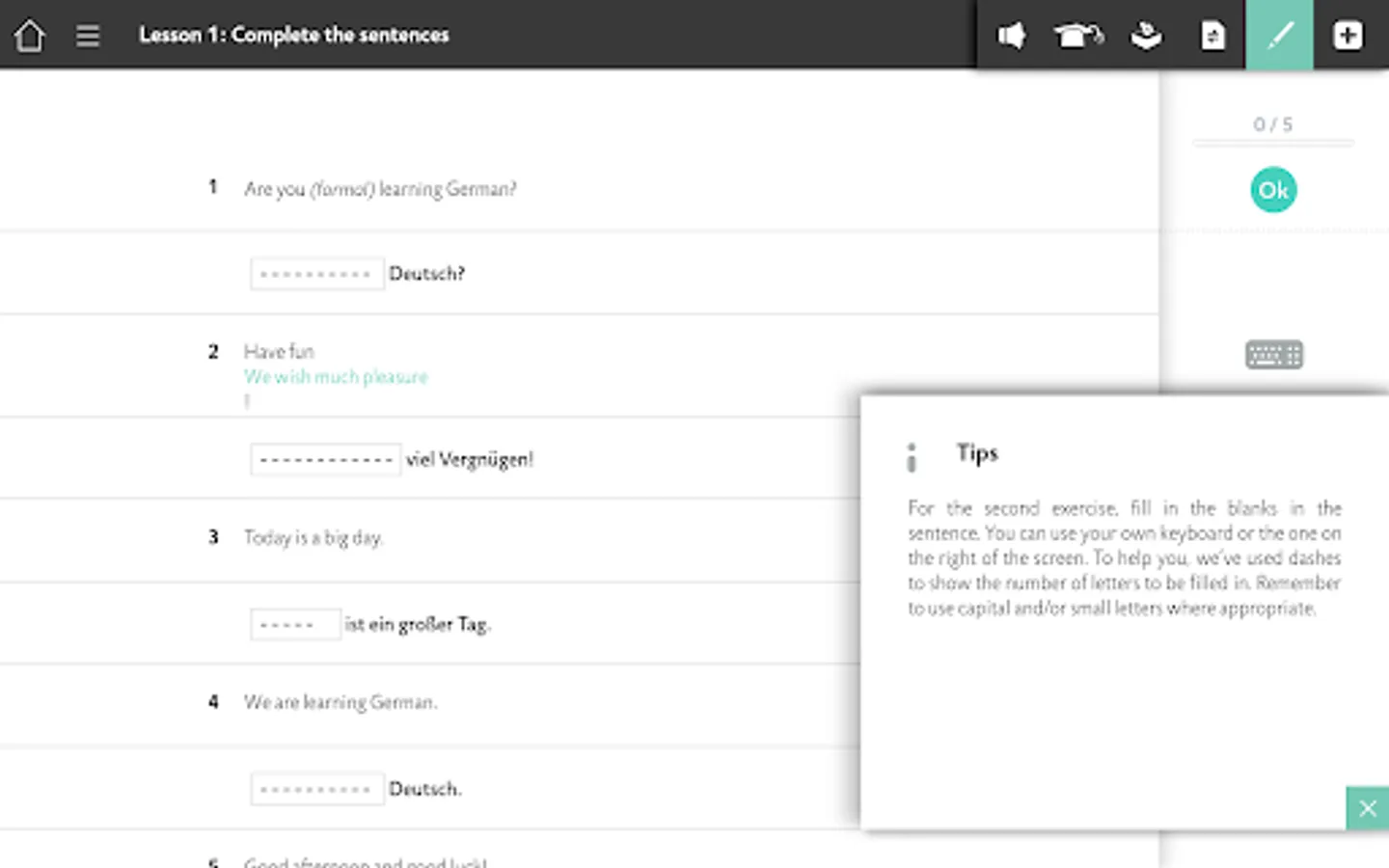Click the "We wish much pleasure" hint
This screenshot has height=868, width=1389.
coord(336,376)
